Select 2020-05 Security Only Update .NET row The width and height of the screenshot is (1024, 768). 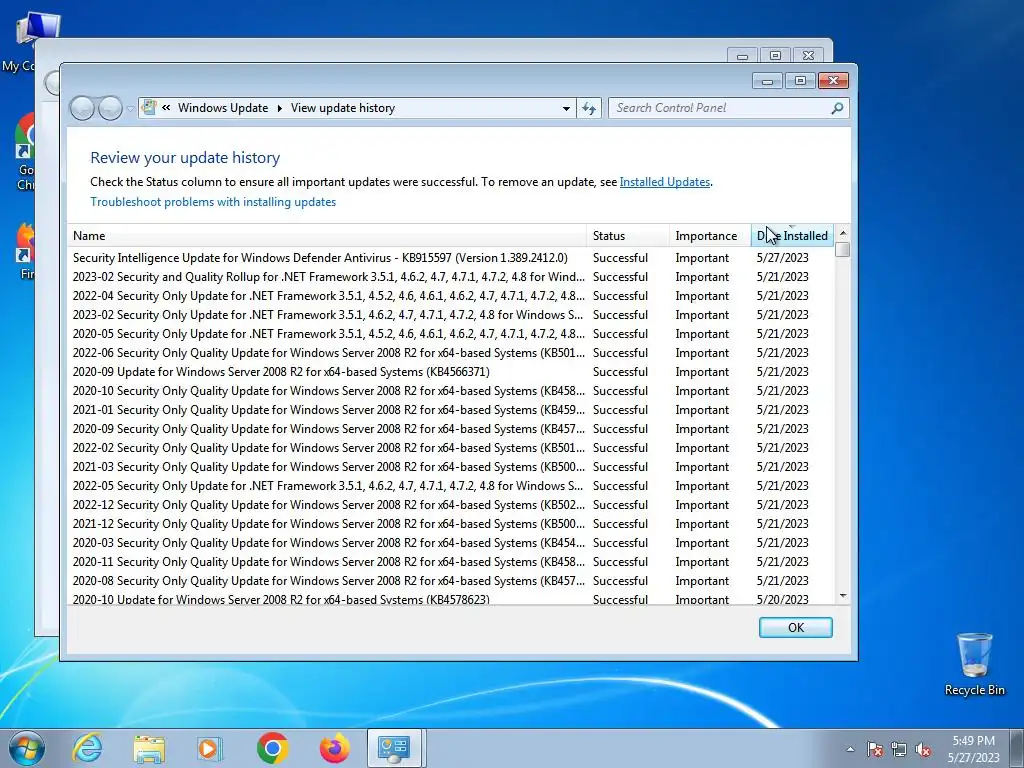tap(451, 334)
